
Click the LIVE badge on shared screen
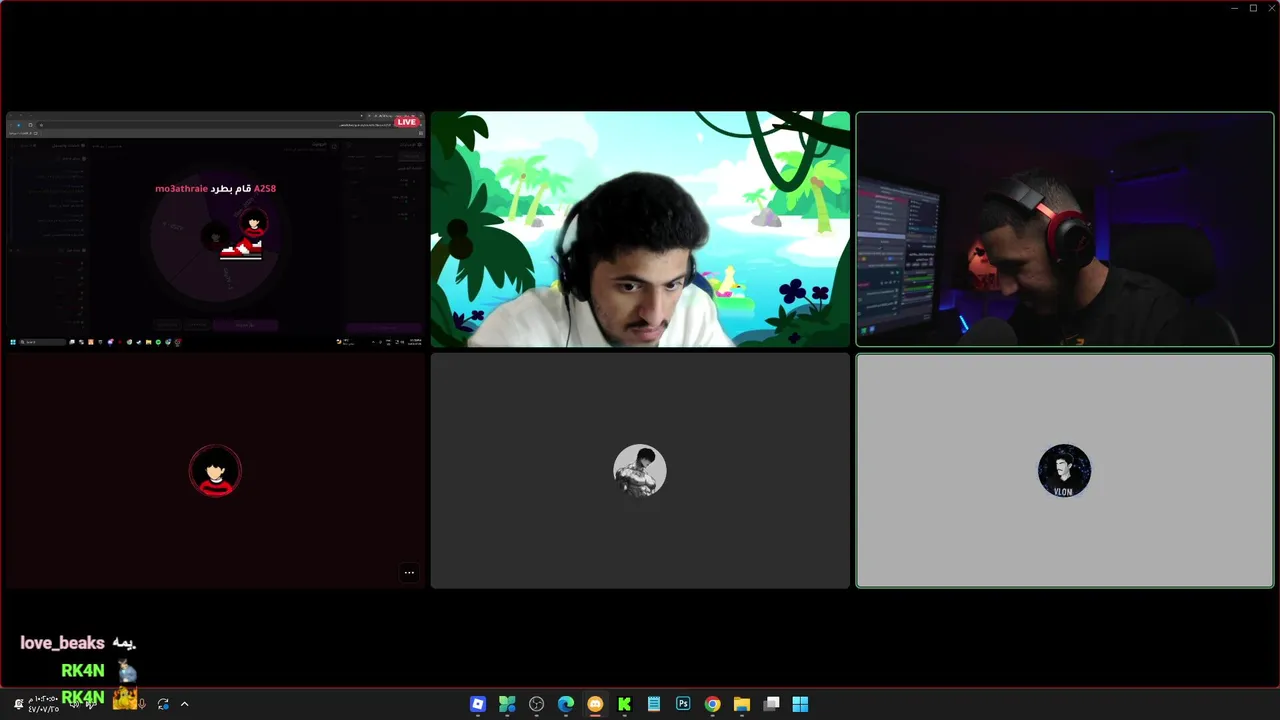(406, 122)
